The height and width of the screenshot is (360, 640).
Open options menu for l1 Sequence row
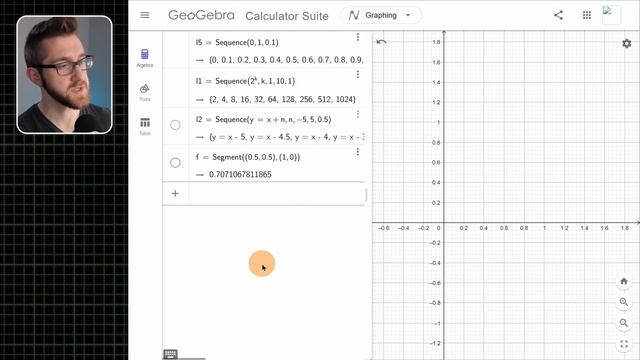358,75
